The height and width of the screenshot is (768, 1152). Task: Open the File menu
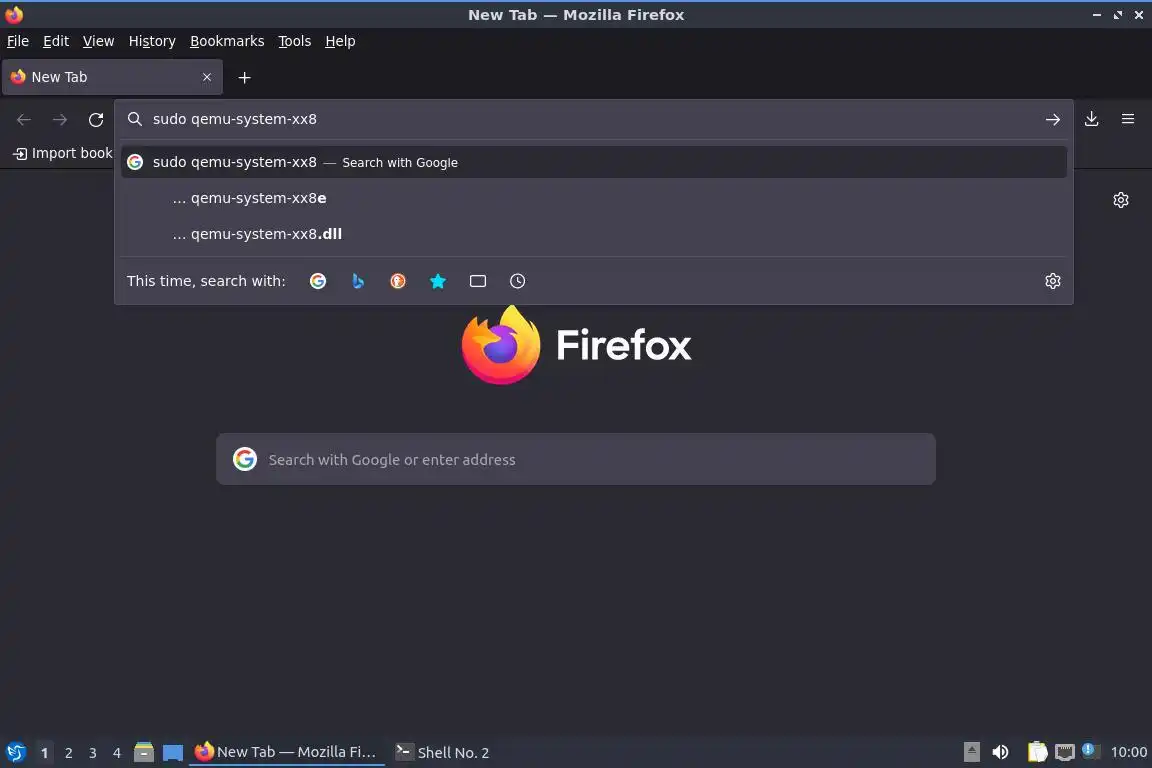coord(18,41)
